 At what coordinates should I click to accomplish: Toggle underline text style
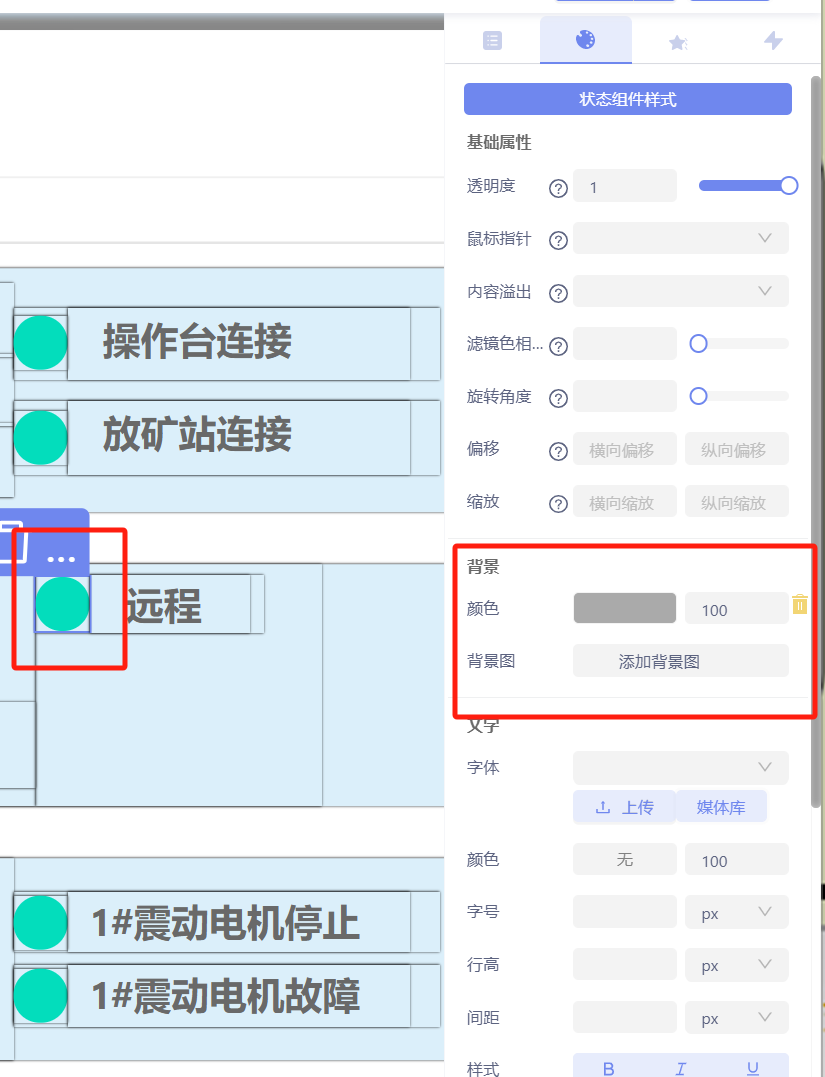pos(753,1067)
